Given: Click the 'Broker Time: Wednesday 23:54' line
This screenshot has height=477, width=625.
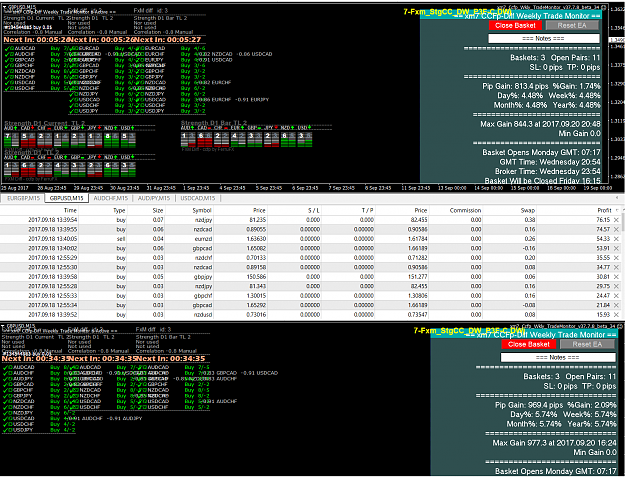Looking at the screenshot, I should point(548,171).
